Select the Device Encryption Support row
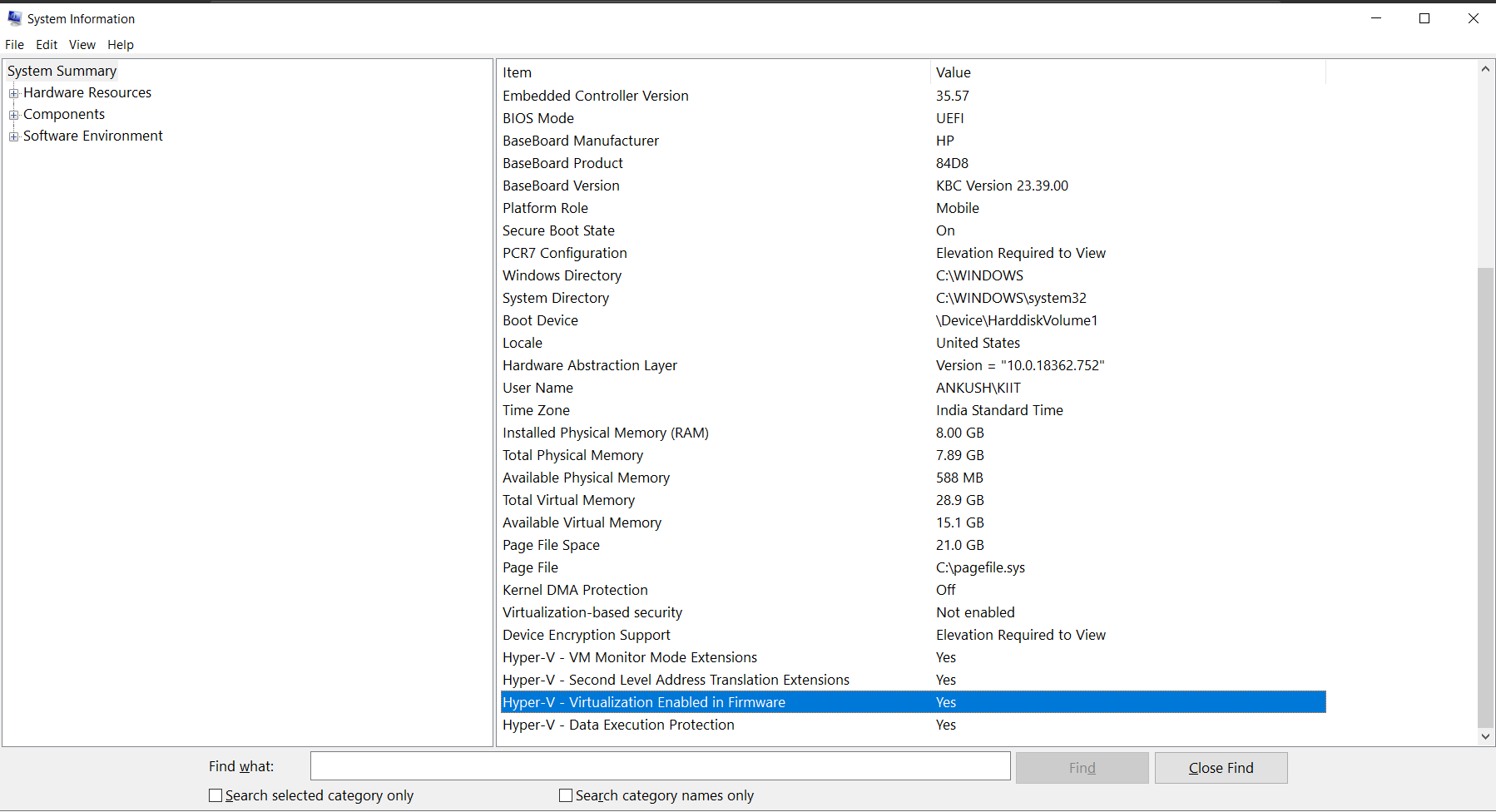This screenshot has width=1496, height=812. coord(913,635)
